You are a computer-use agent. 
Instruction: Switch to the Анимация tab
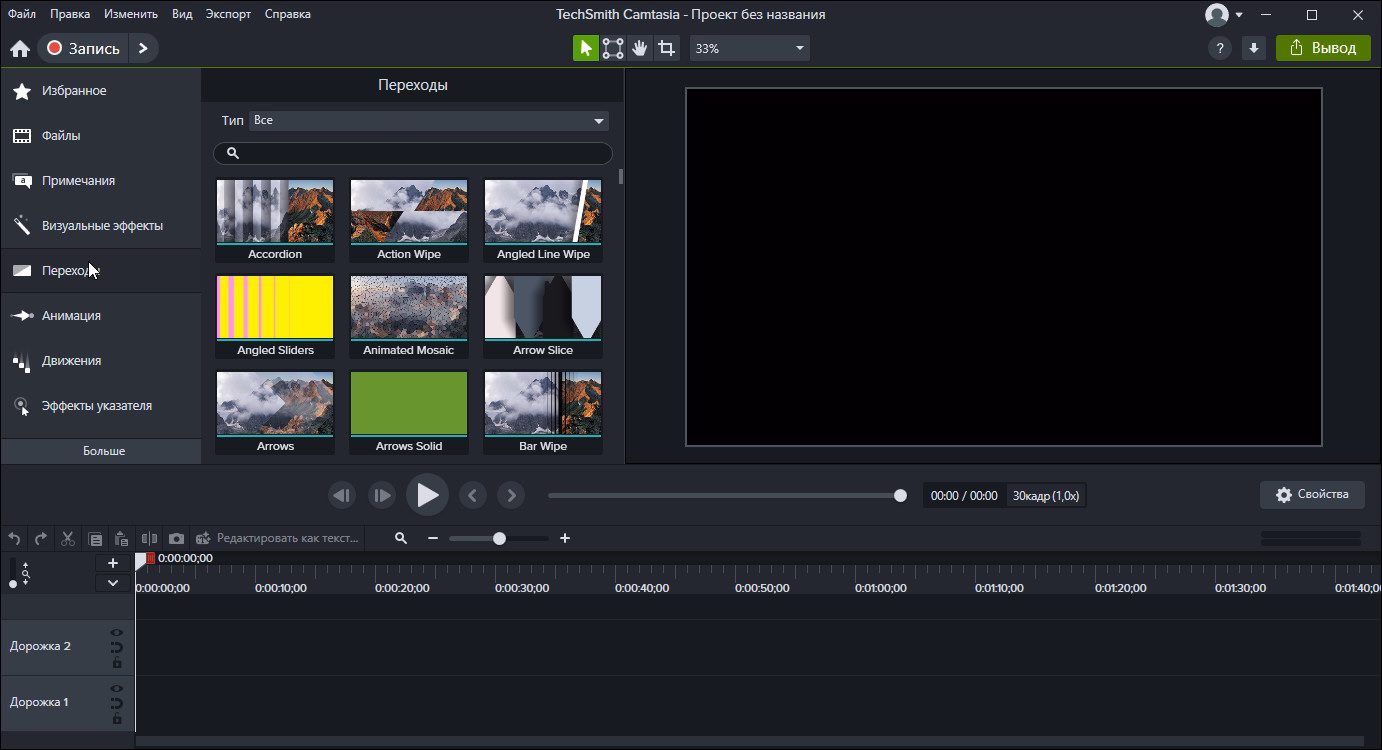click(x=71, y=316)
